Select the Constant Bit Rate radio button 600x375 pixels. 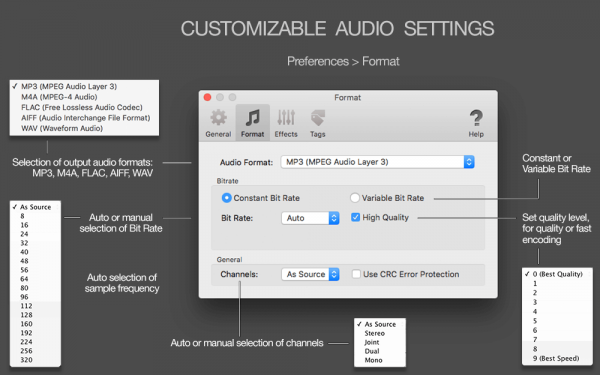coord(227,198)
